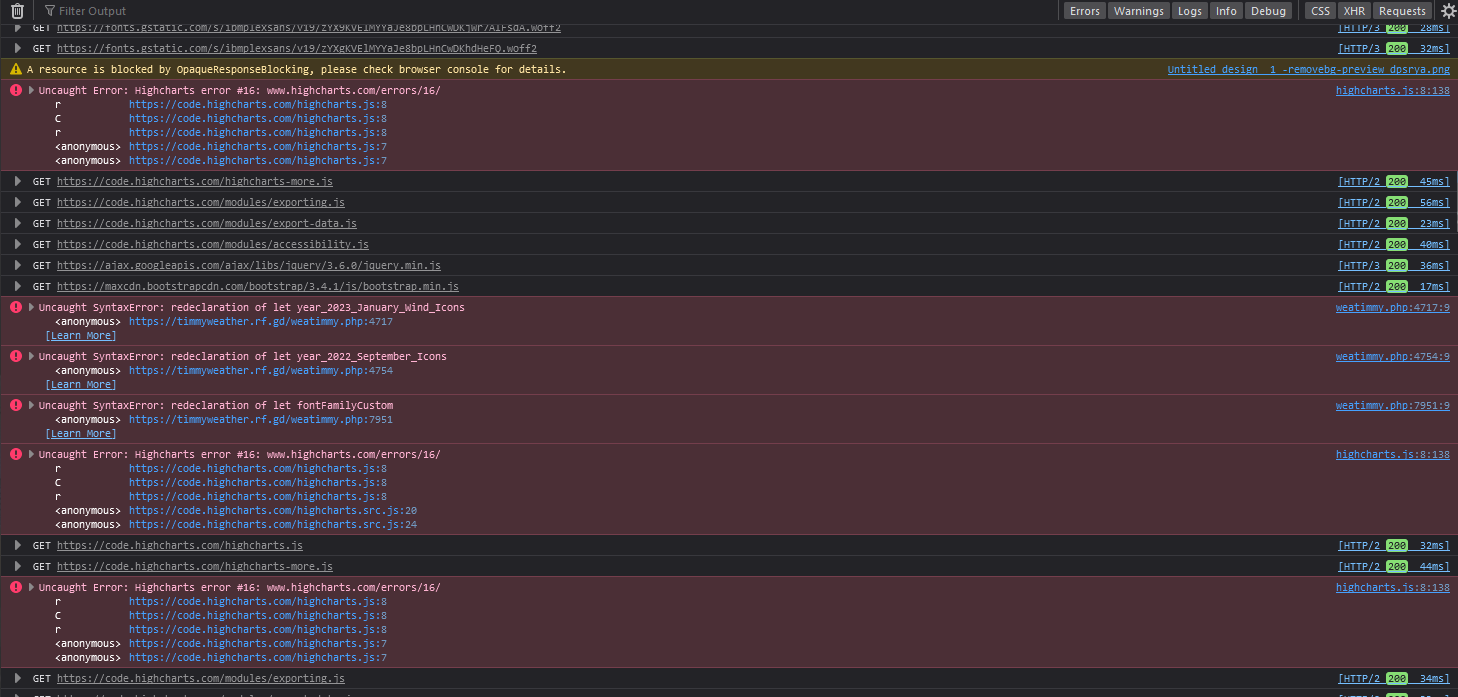This screenshot has height=697, width=1458.
Task: Toggle the Requests filter button
Action: pos(1402,11)
